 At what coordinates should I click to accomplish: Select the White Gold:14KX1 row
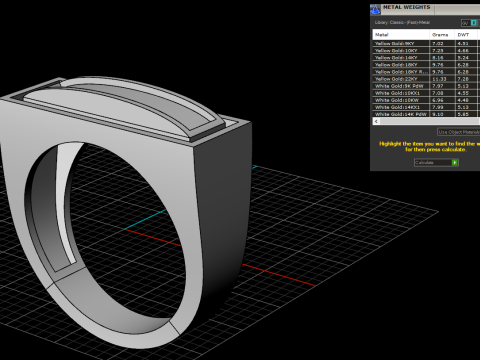(426, 107)
